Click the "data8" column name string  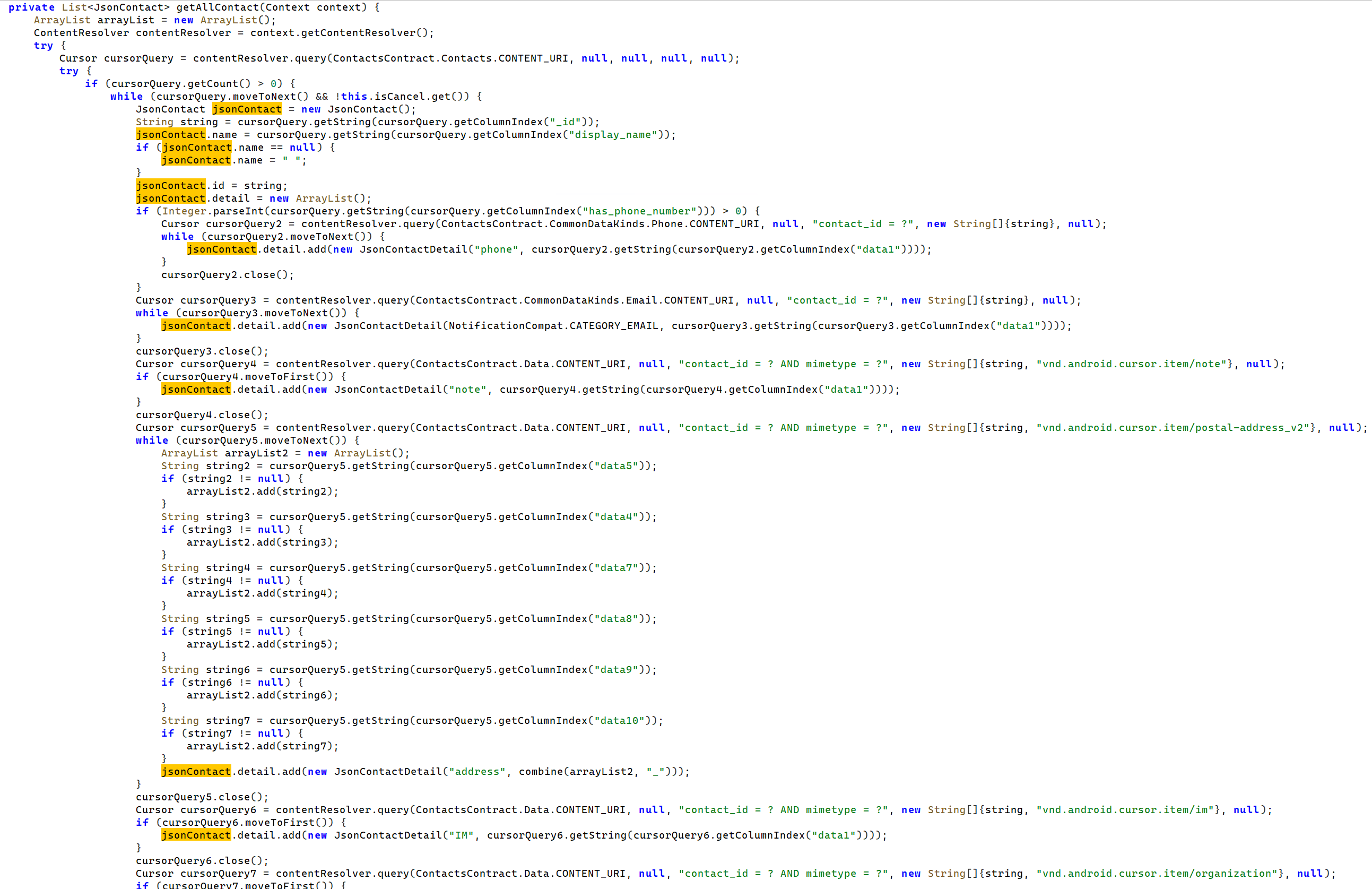click(x=616, y=619)
